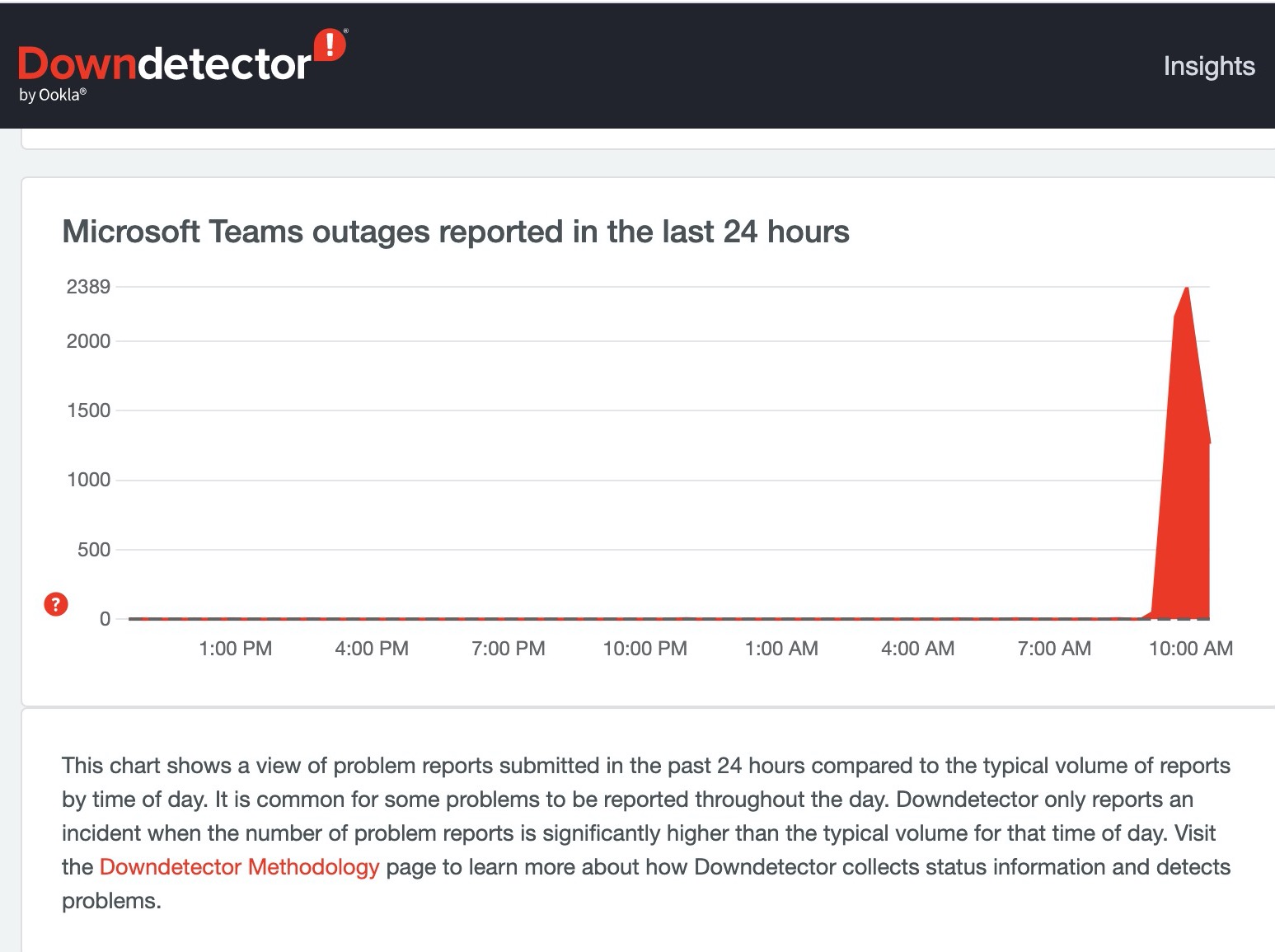
Task: Click the 500 y-axis label
Action: tap(93, 550)
